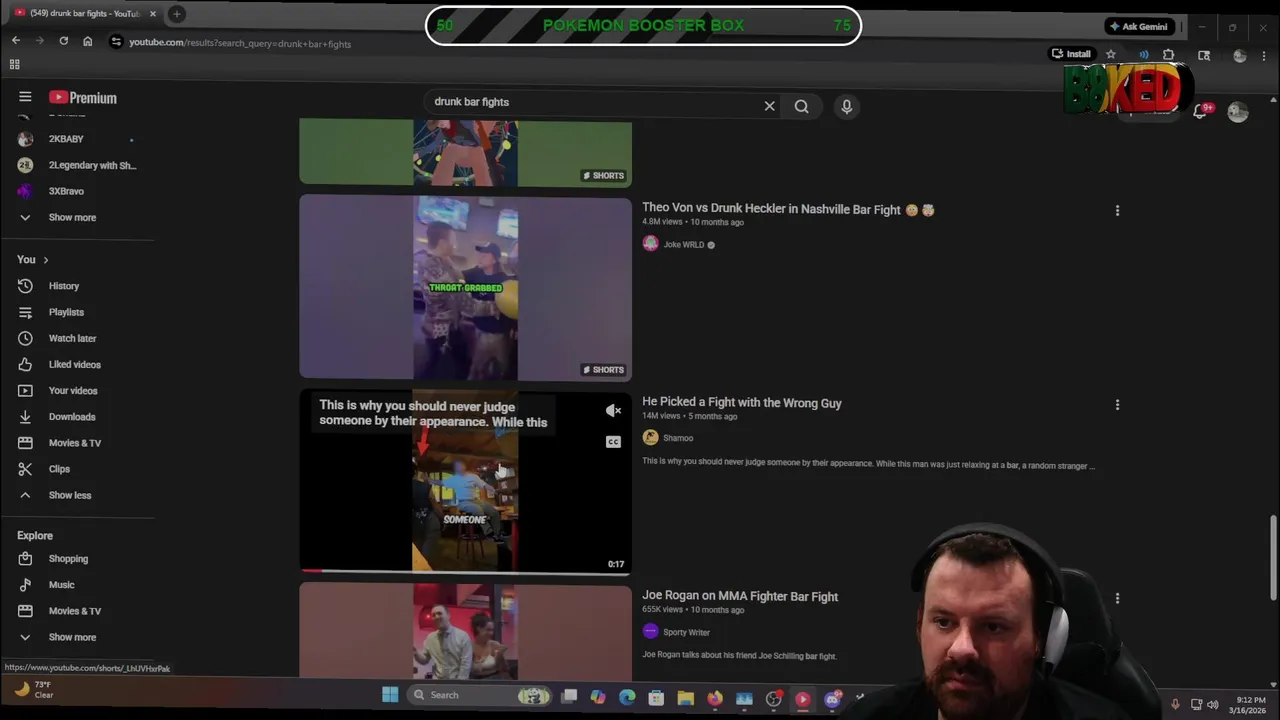
Task: Open the You section chevron
Action: point(45,260)
